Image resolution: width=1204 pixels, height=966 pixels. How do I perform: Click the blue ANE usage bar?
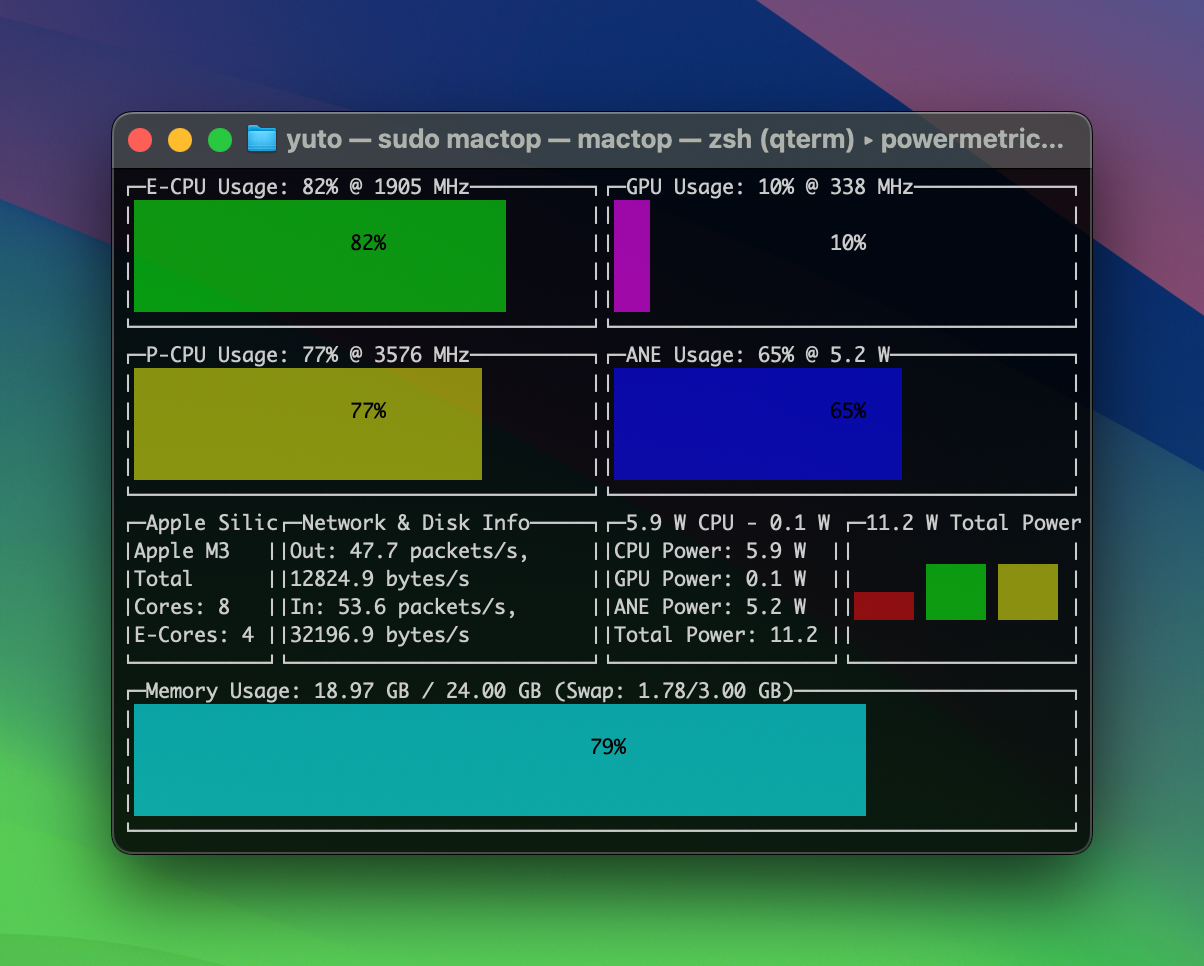757,424
